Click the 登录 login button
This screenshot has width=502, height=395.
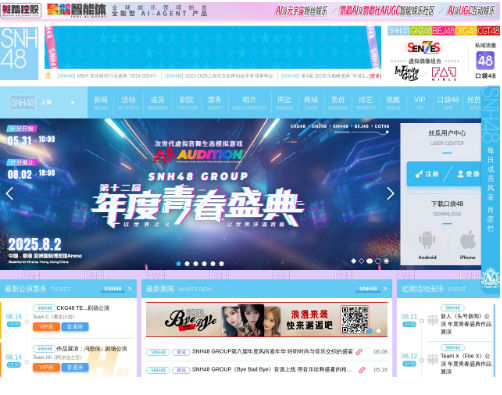click(x=467, y=174)
